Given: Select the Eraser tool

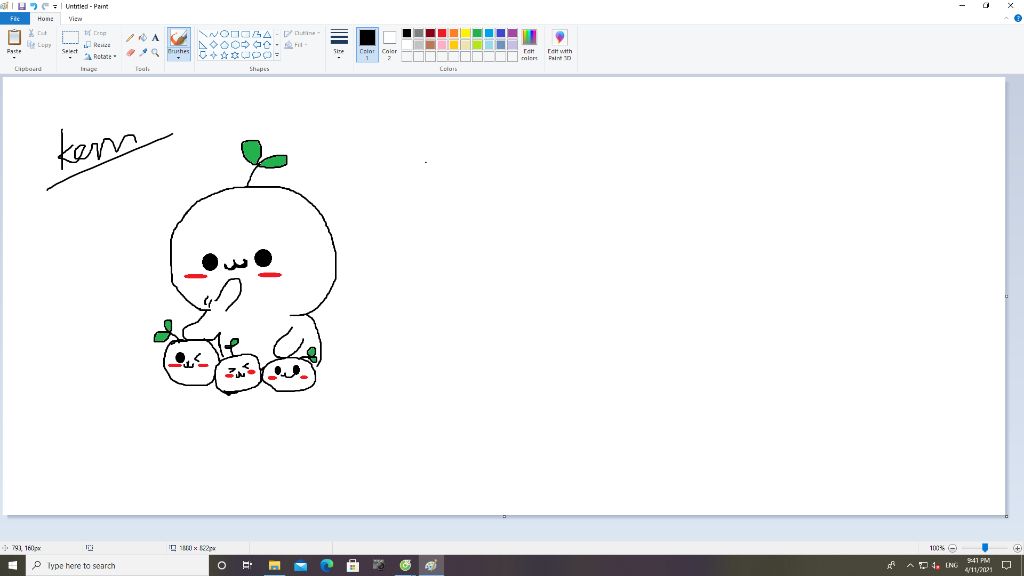Looking at the screenshot, I should coord(130,52).
